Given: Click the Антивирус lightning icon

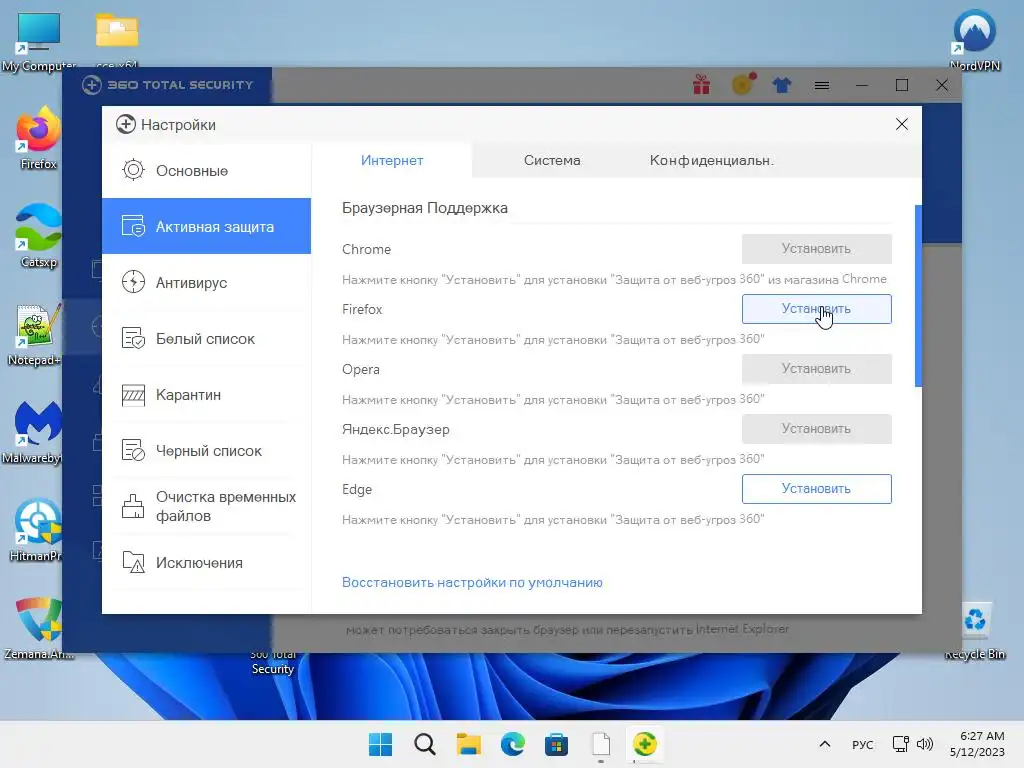Looking at the screenshot, I should coord(133,282).
